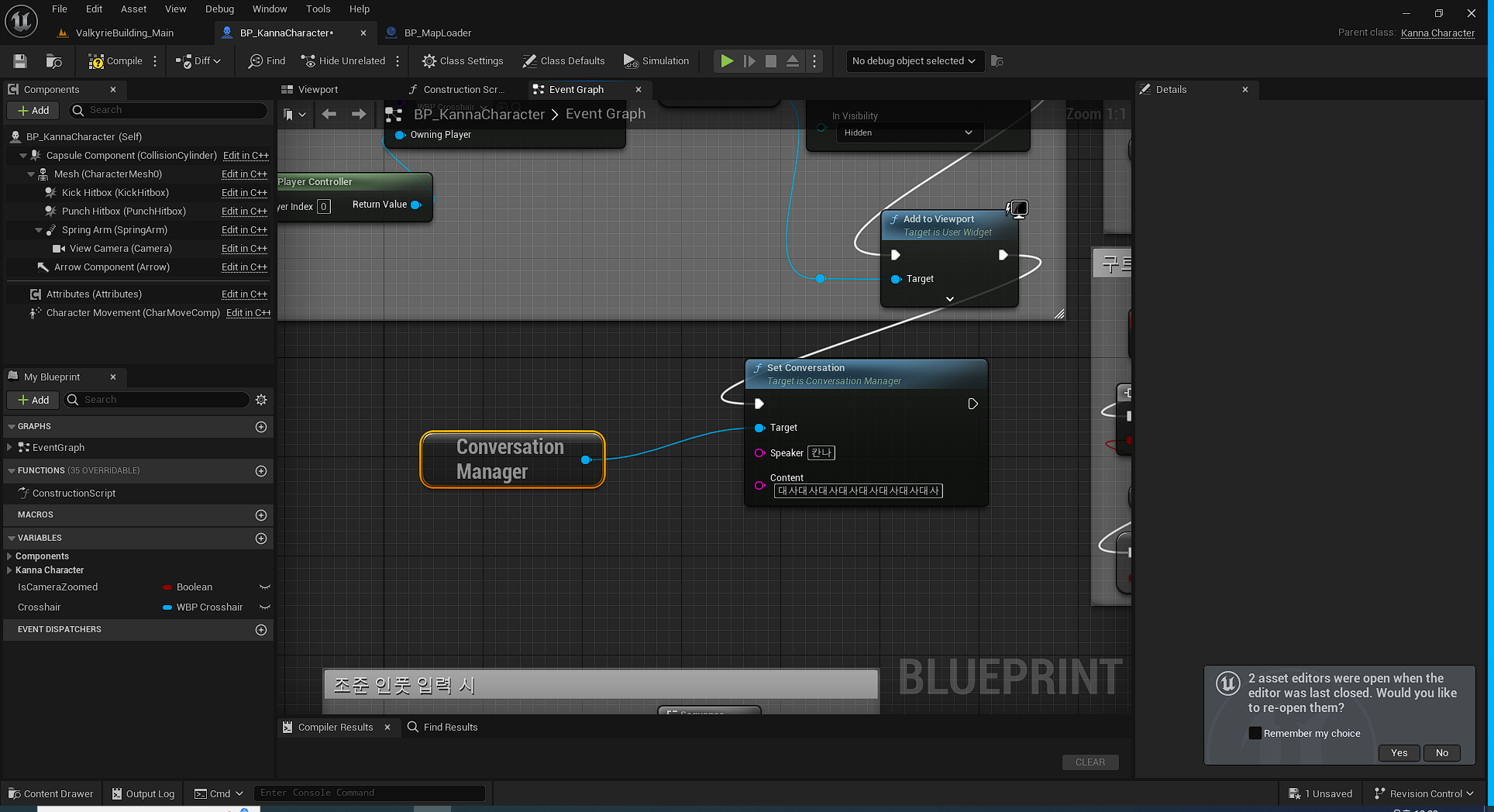Edit Content pin text field
Viewport: 1494px width, 812px height.
pyautogui.click(x=858, y=490)
